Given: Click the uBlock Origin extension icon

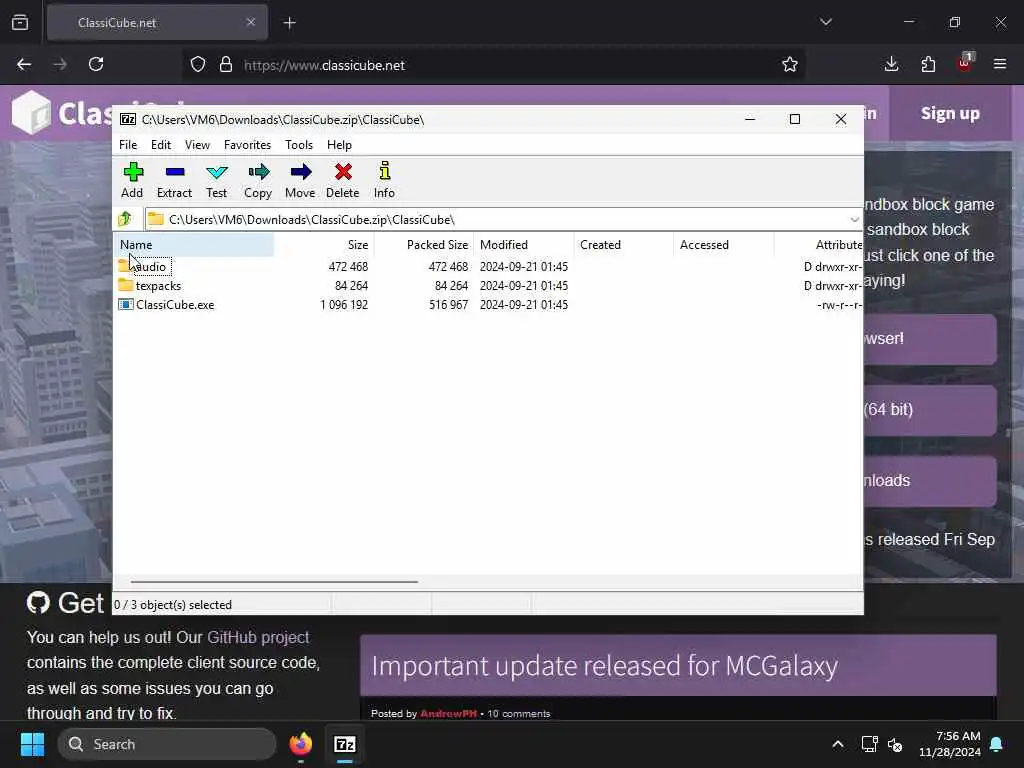Looking at the screenshot, I should 965,63.
